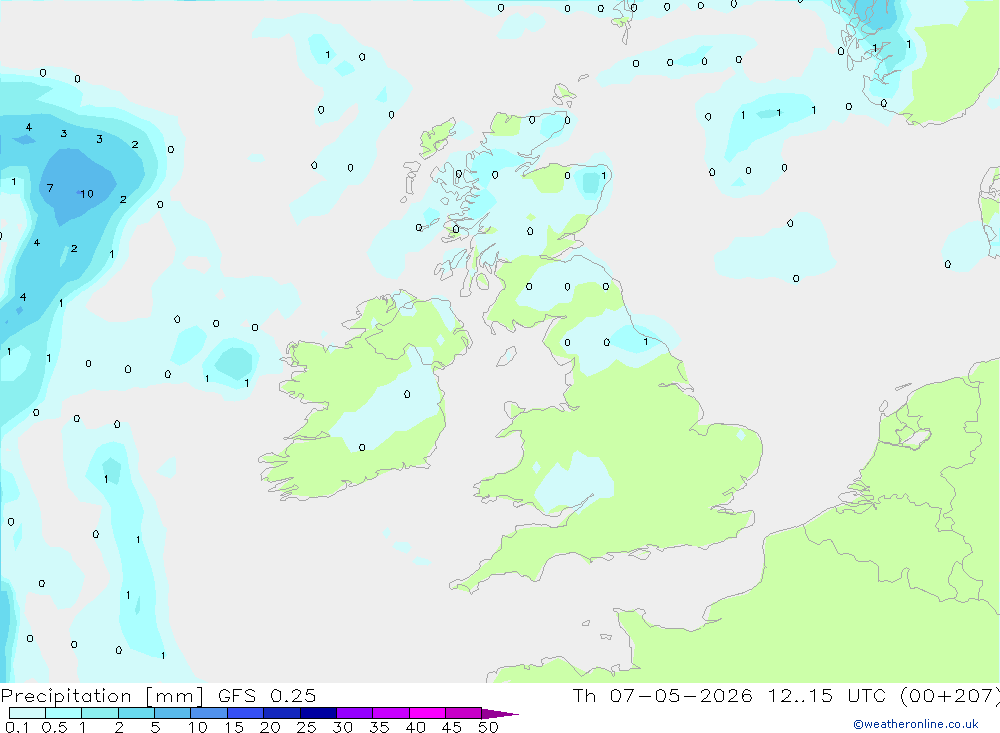Image resolution: width=1000 pixels, height=733 pixels.
Task: Choose the 25–30 mm dark navy swatch
Action: pyautogui.click(x=318, y=713)
